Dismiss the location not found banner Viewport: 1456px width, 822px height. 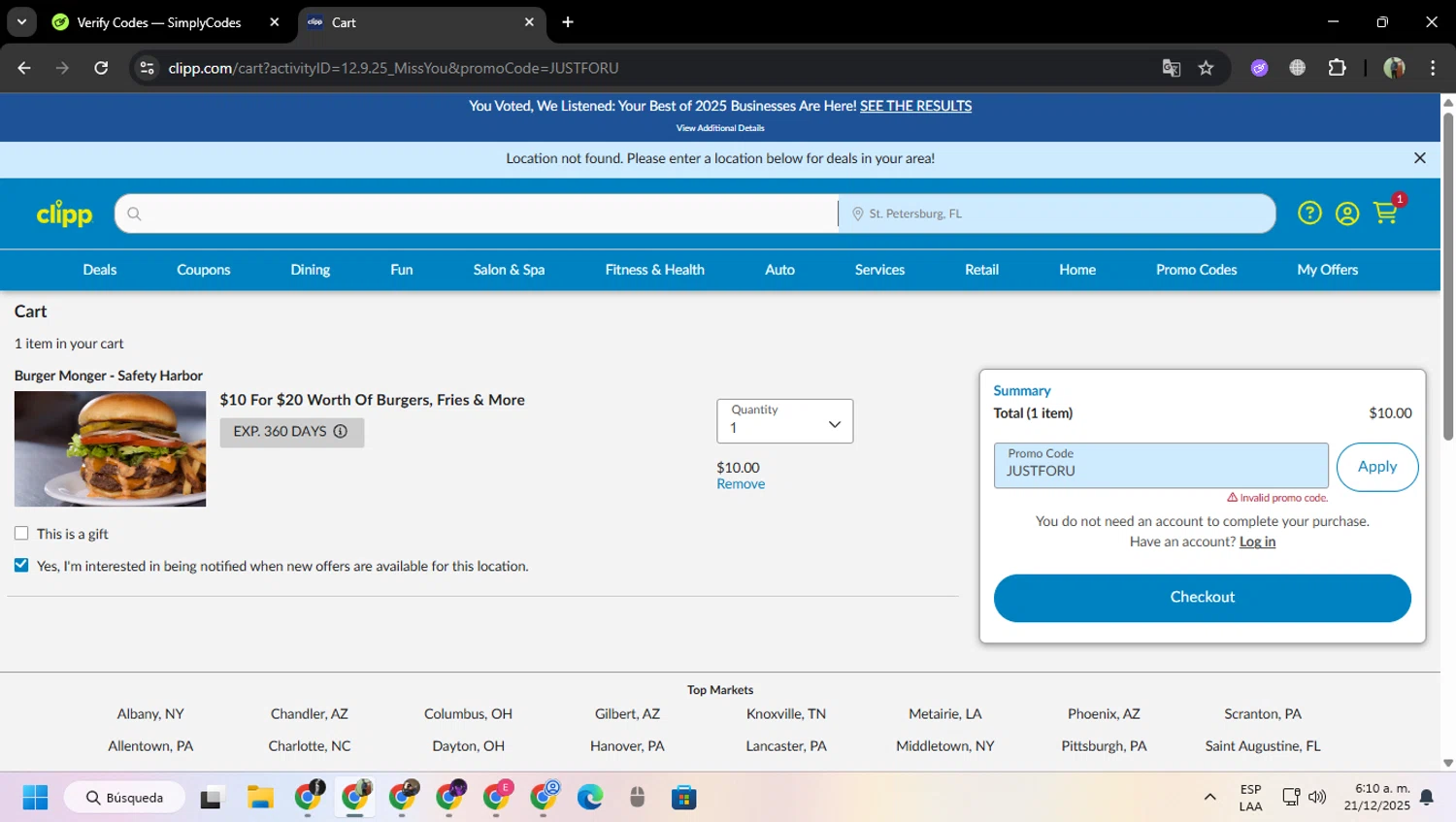[1420, 158]
